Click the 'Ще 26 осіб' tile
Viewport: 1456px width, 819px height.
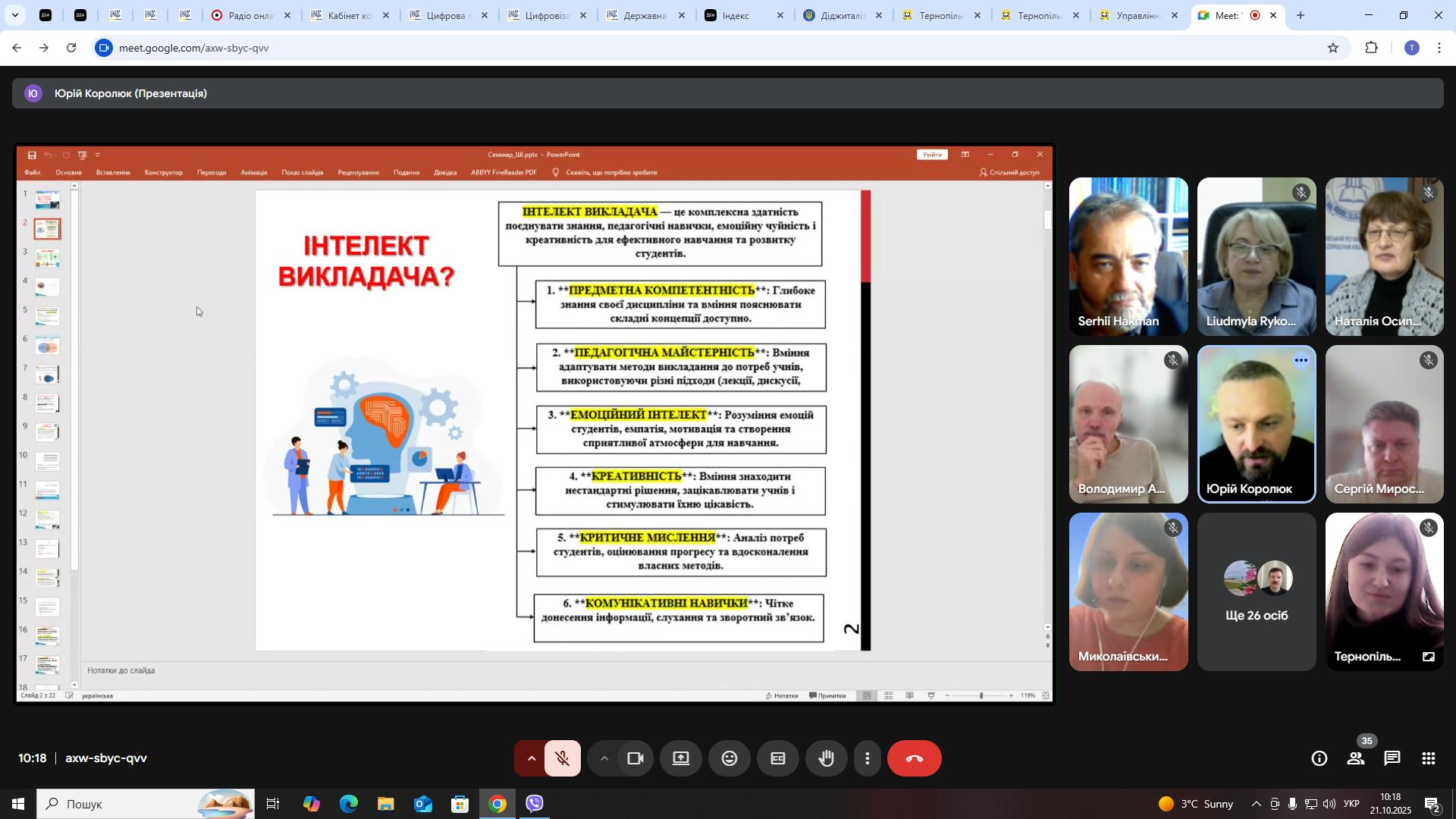1257,592
